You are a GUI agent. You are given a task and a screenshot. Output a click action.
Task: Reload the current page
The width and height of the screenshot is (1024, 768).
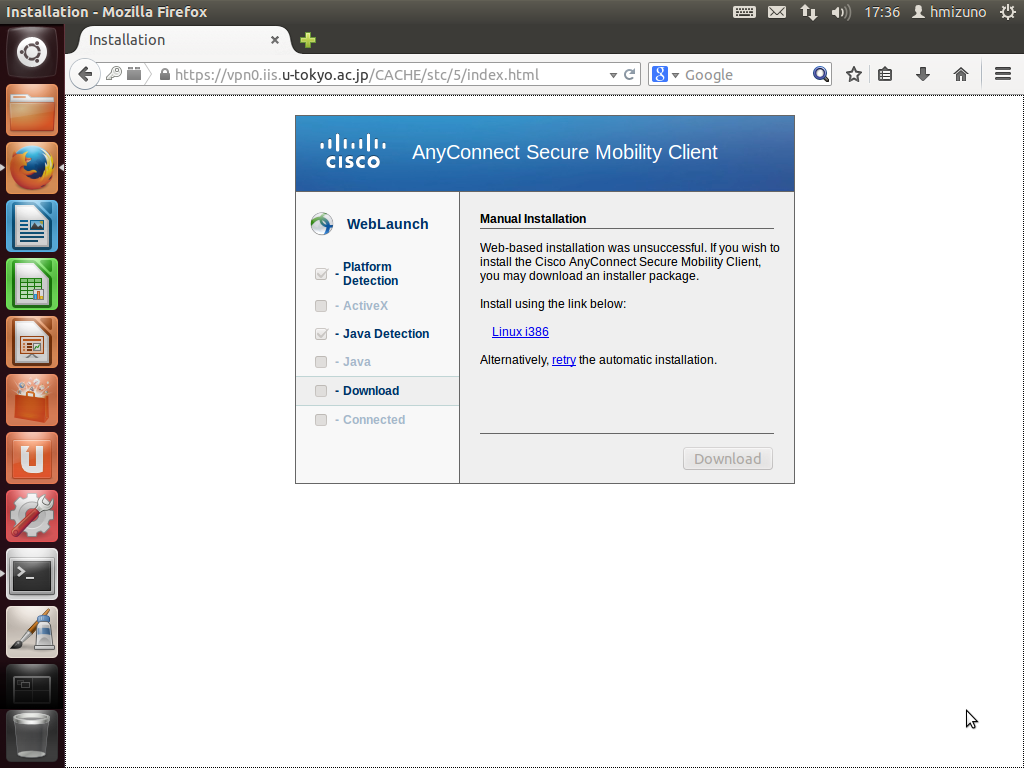[630, 74]
